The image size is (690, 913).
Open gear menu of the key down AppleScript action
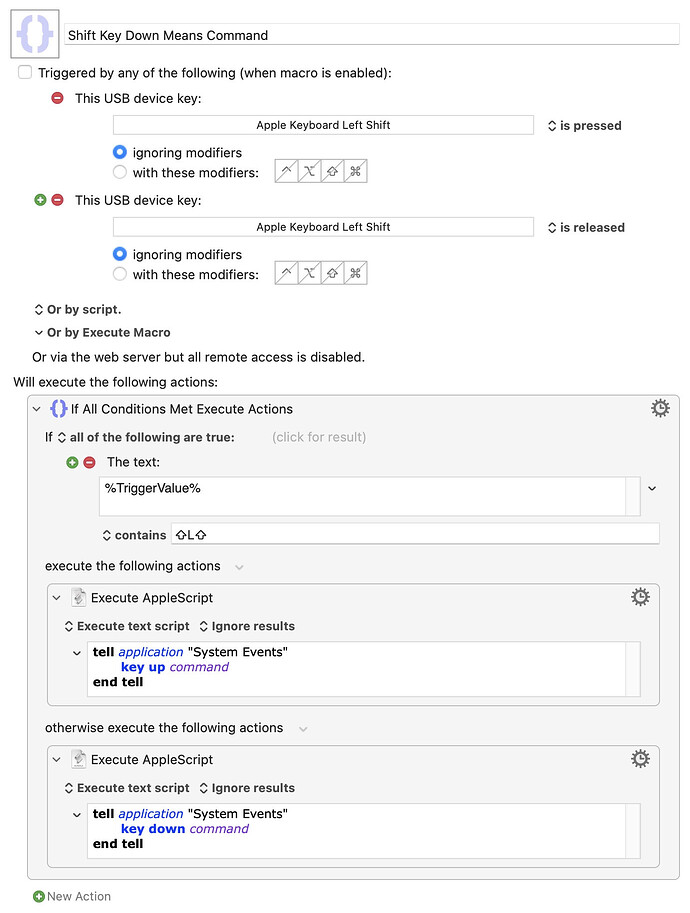(640, 759)
